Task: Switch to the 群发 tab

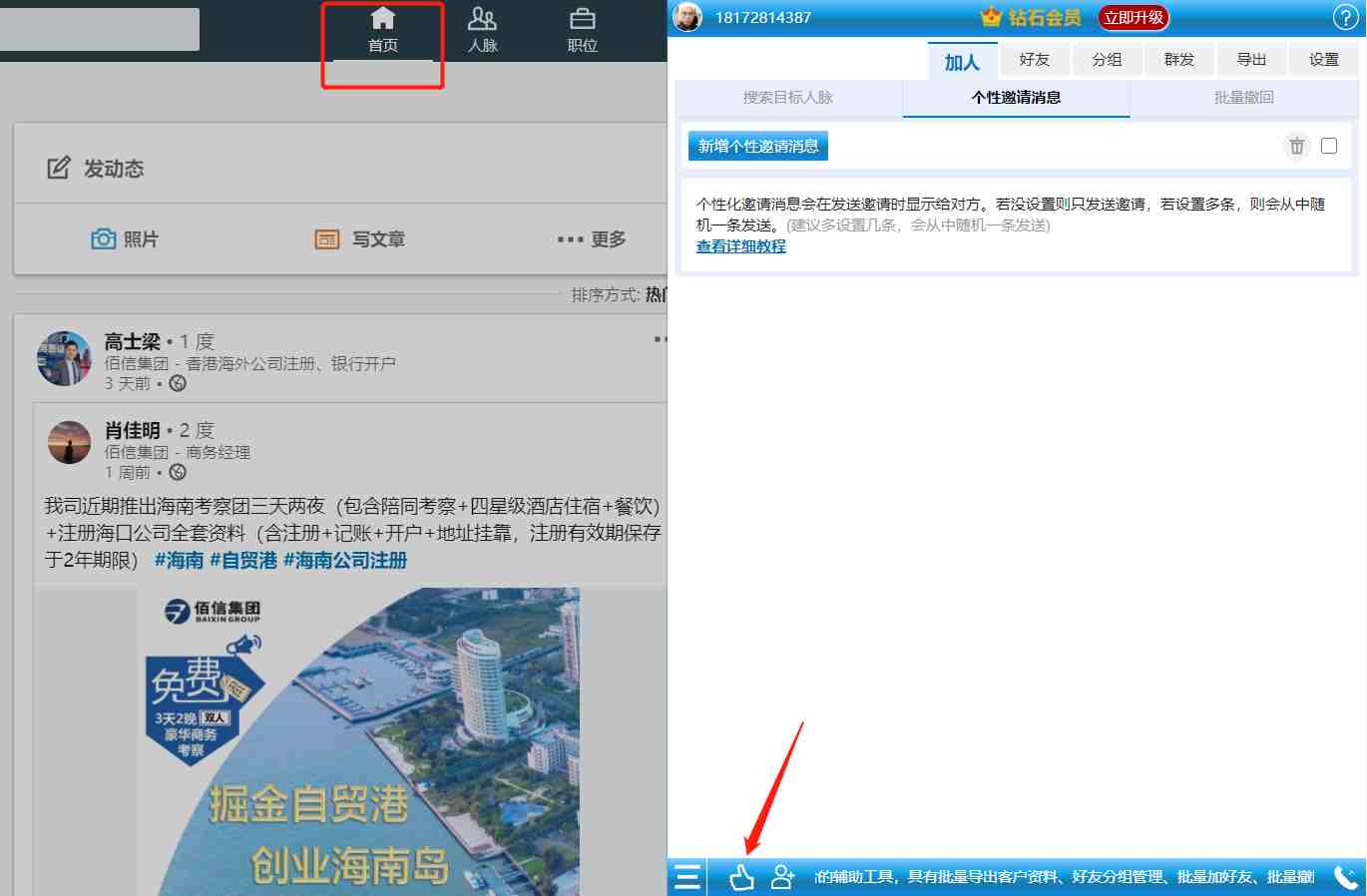Action: (x=1179, y=60)
